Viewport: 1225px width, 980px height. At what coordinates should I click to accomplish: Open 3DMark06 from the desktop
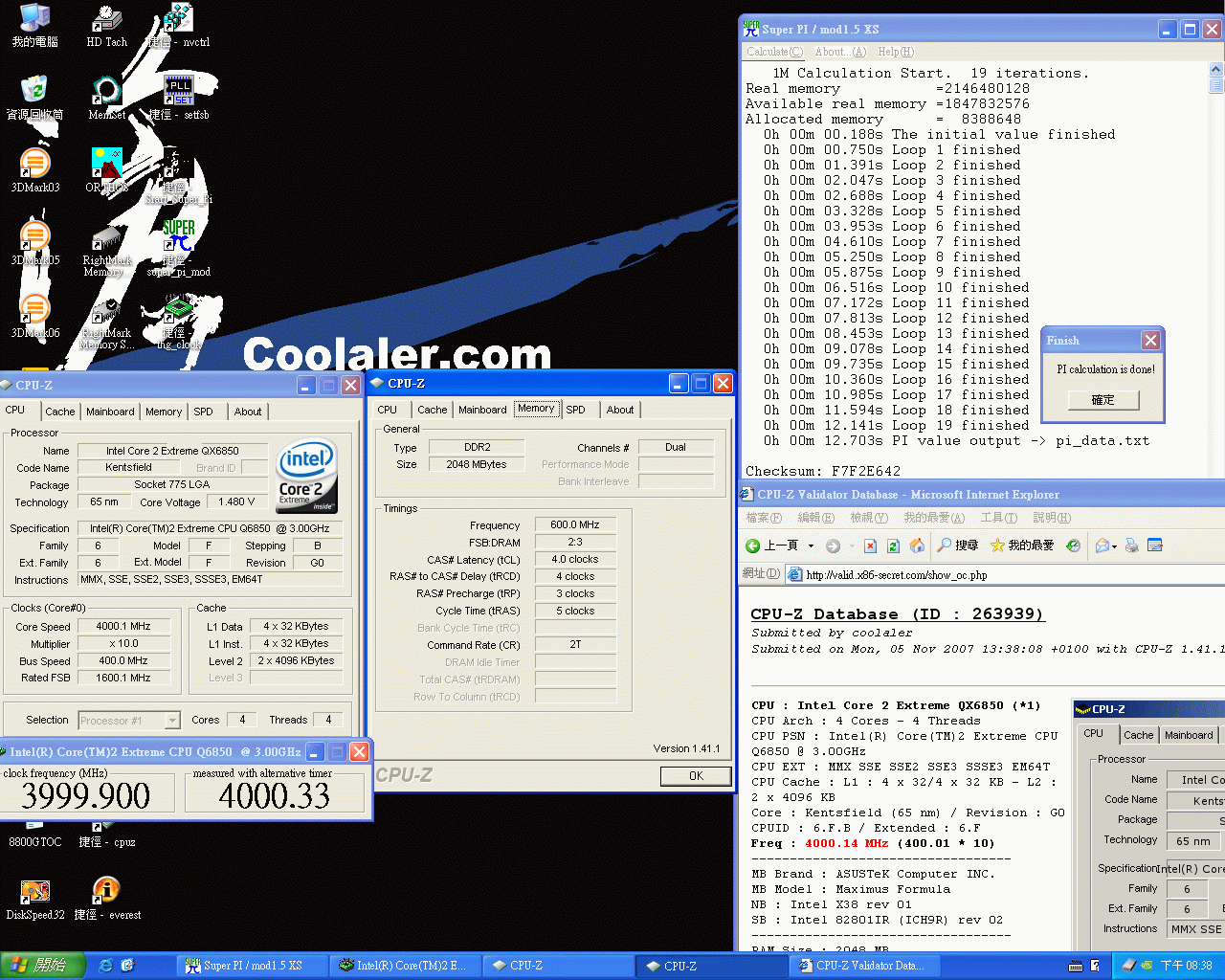[x=35, y=308]
